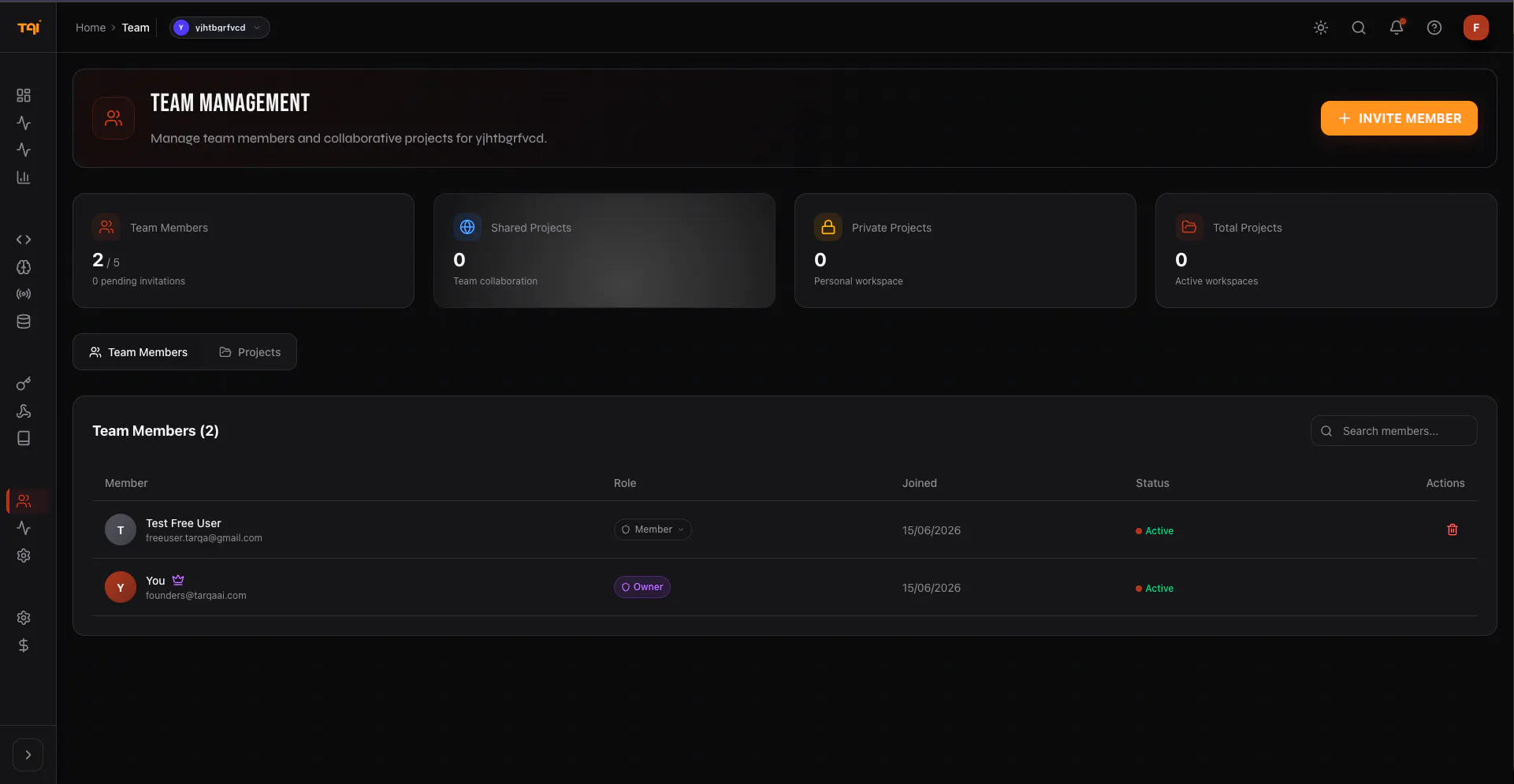Click the Shared Projects globe icon
1514x784 pixels.
(x=467, y=227)
